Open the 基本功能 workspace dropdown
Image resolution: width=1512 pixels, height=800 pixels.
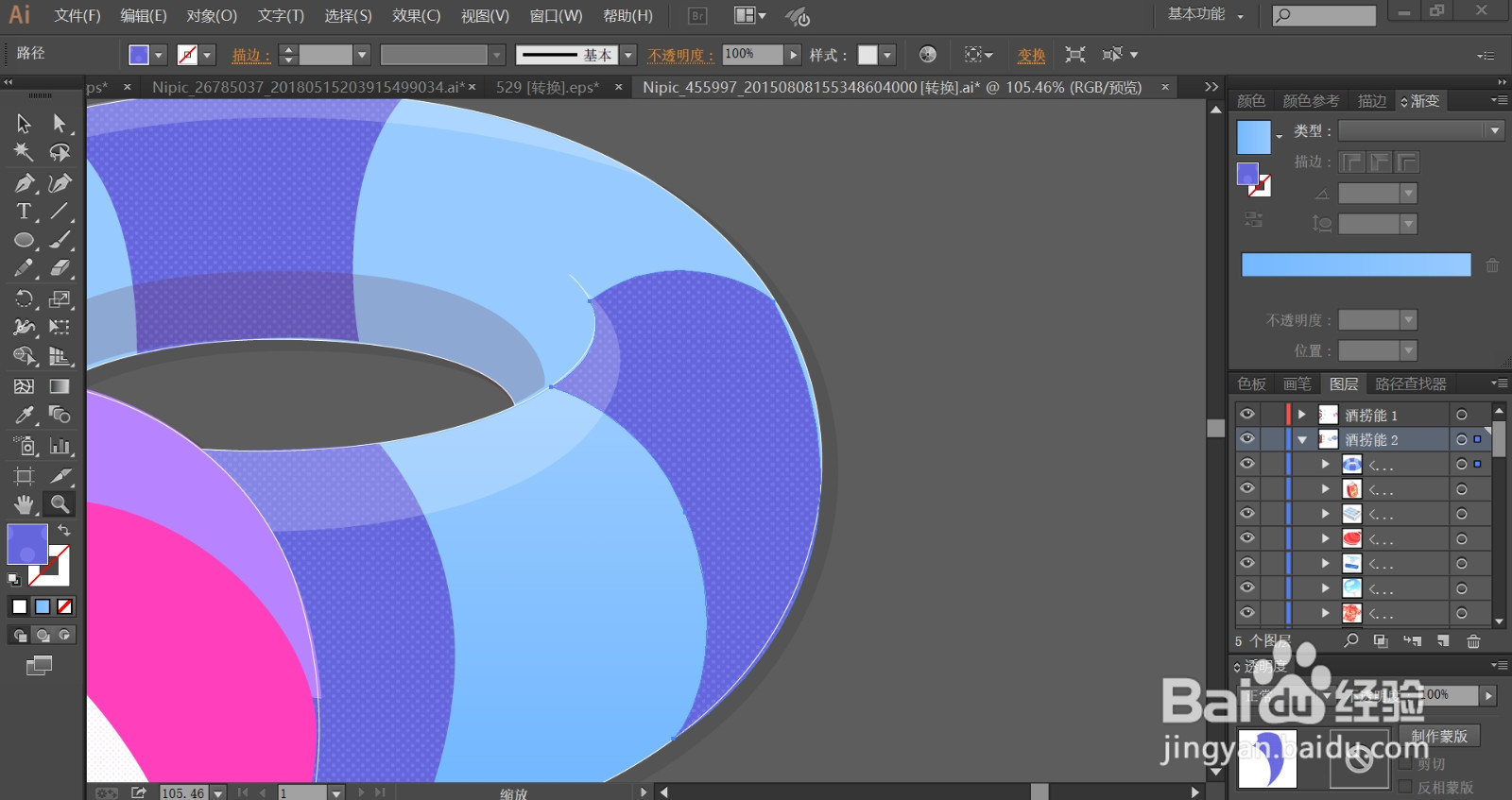1206,14
